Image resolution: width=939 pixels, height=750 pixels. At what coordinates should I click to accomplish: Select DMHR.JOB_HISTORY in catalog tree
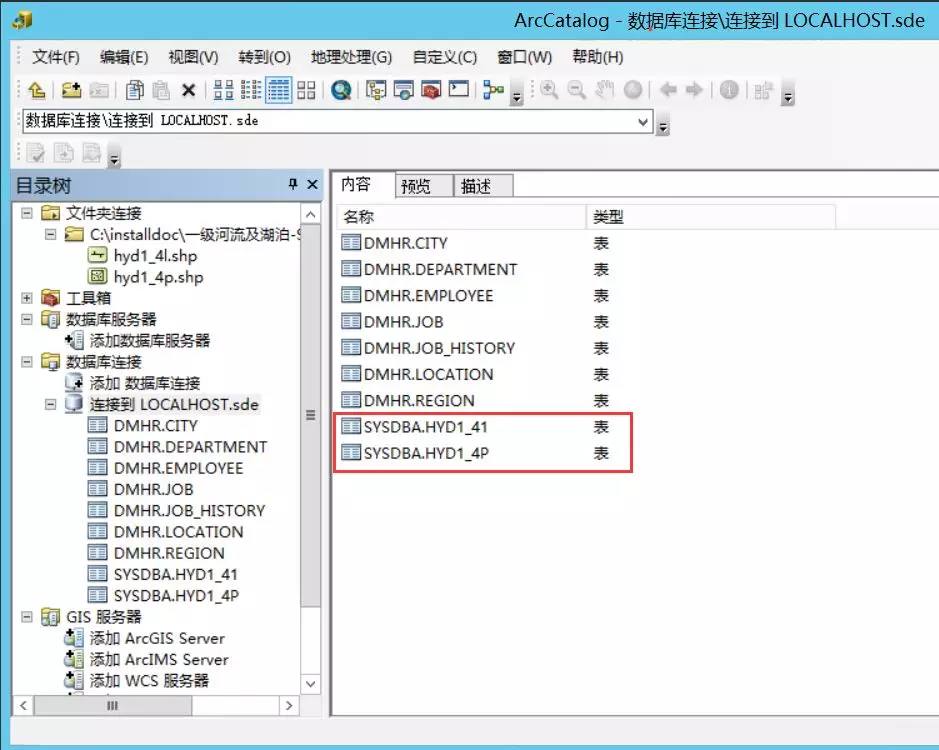coord(189,510)
